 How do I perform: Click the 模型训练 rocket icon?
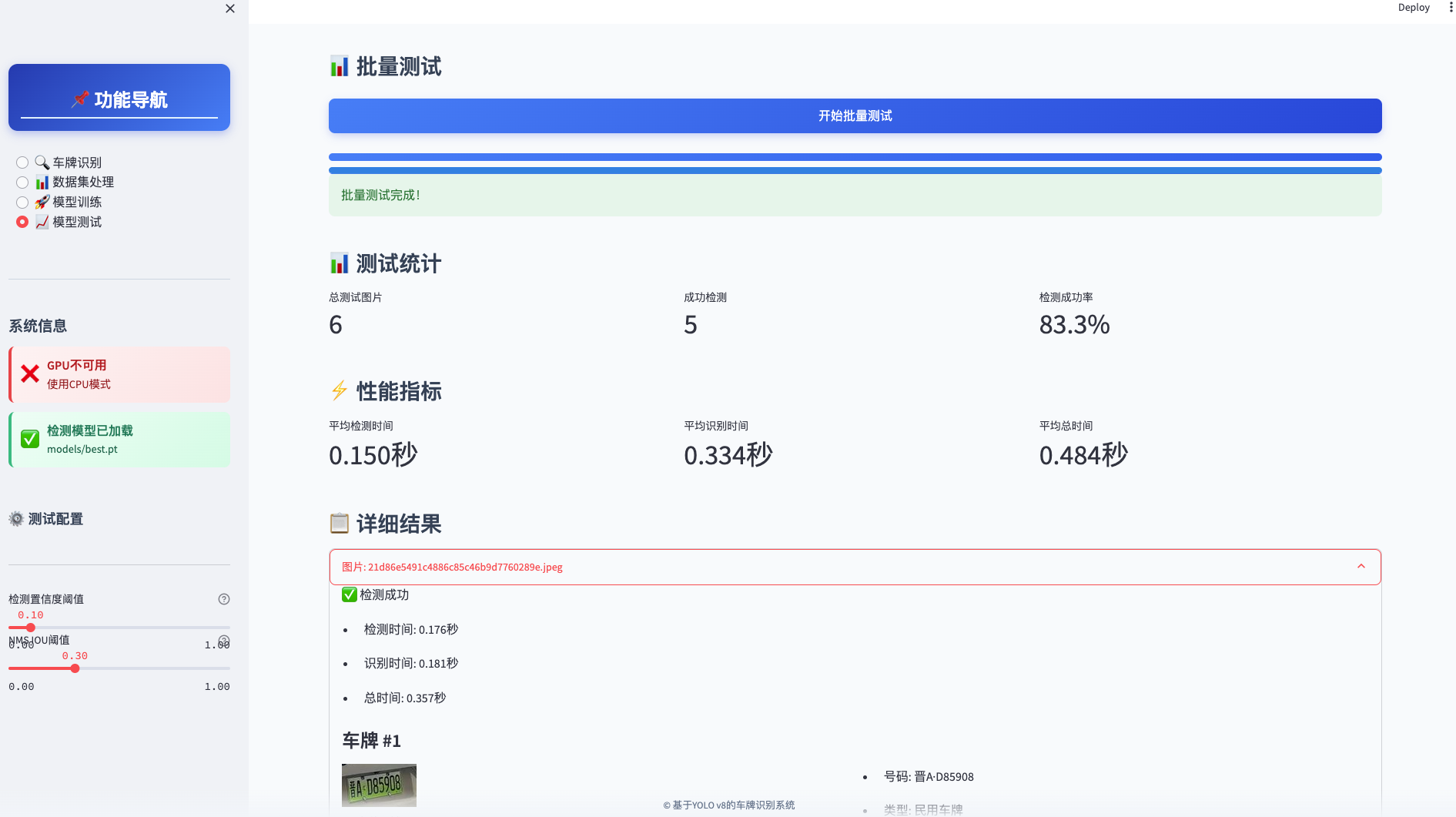[42, 202]
